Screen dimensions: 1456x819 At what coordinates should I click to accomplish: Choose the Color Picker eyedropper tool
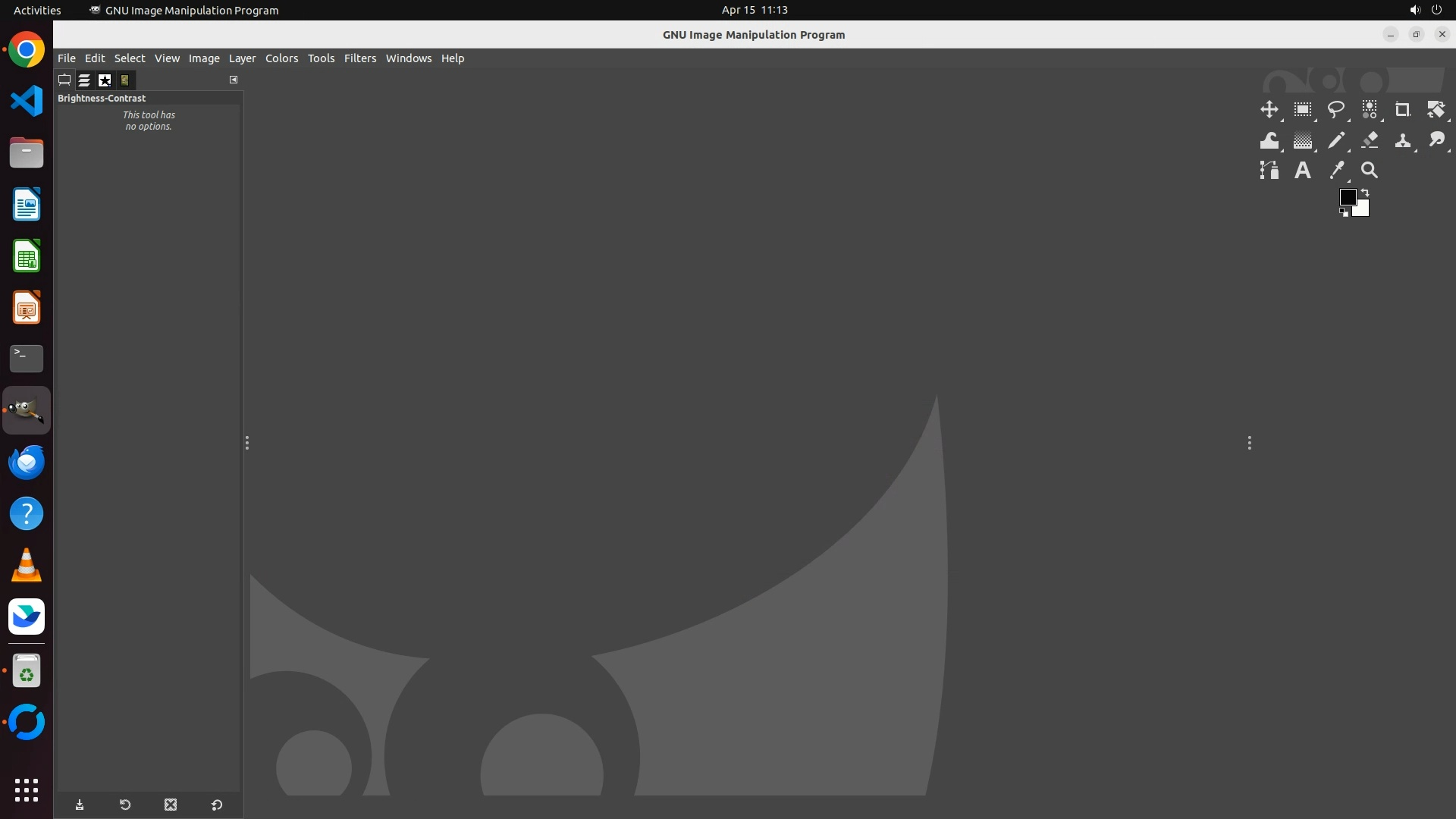(x=1336, y=171)
